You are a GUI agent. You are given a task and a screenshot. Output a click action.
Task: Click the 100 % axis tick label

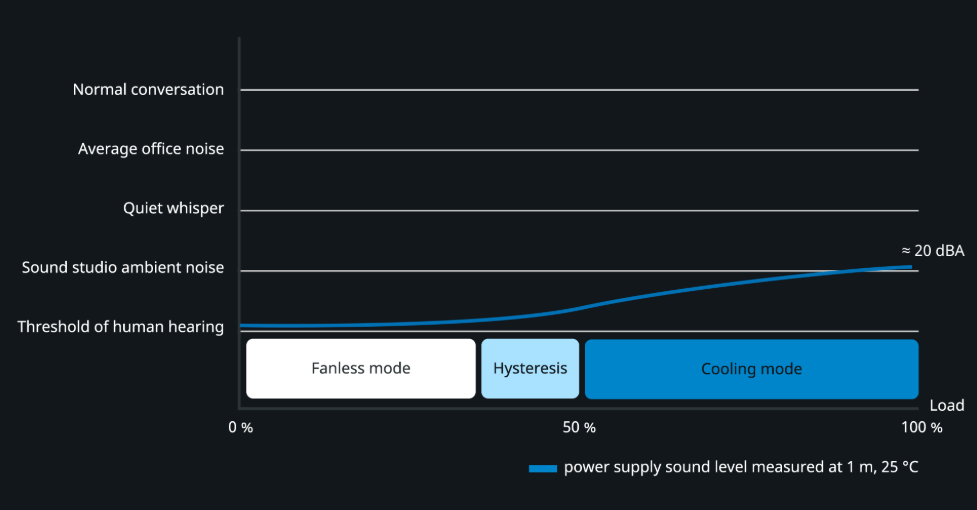pos(921,428)
